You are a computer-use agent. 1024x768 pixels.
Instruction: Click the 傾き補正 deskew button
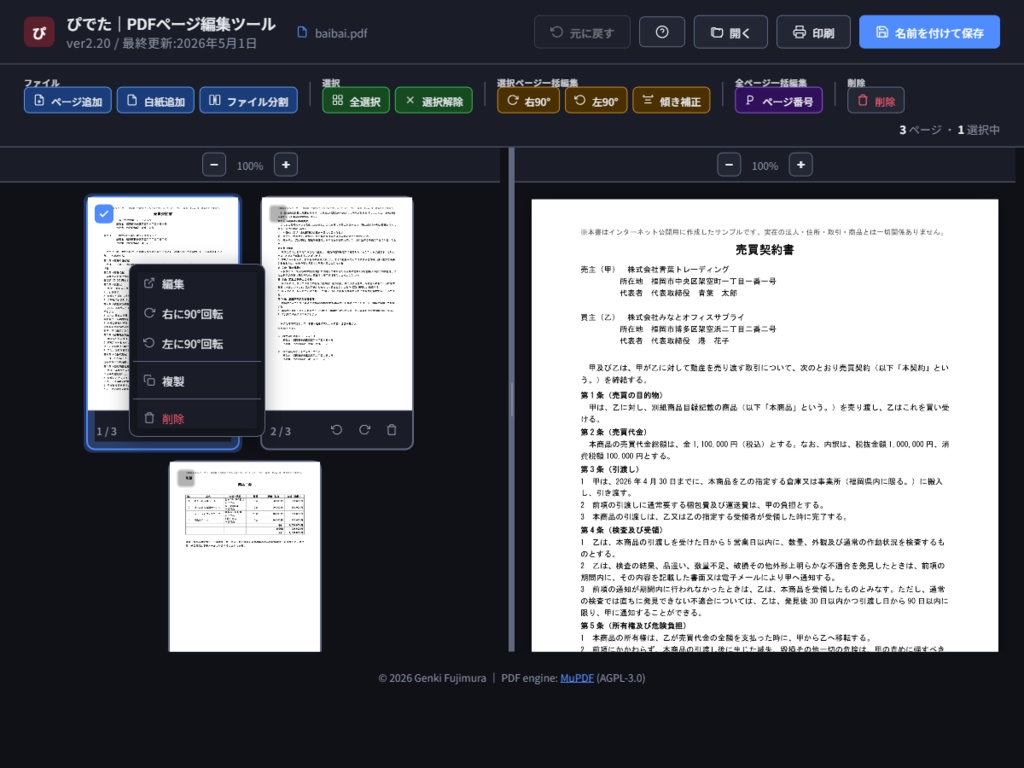coord(671,101)
